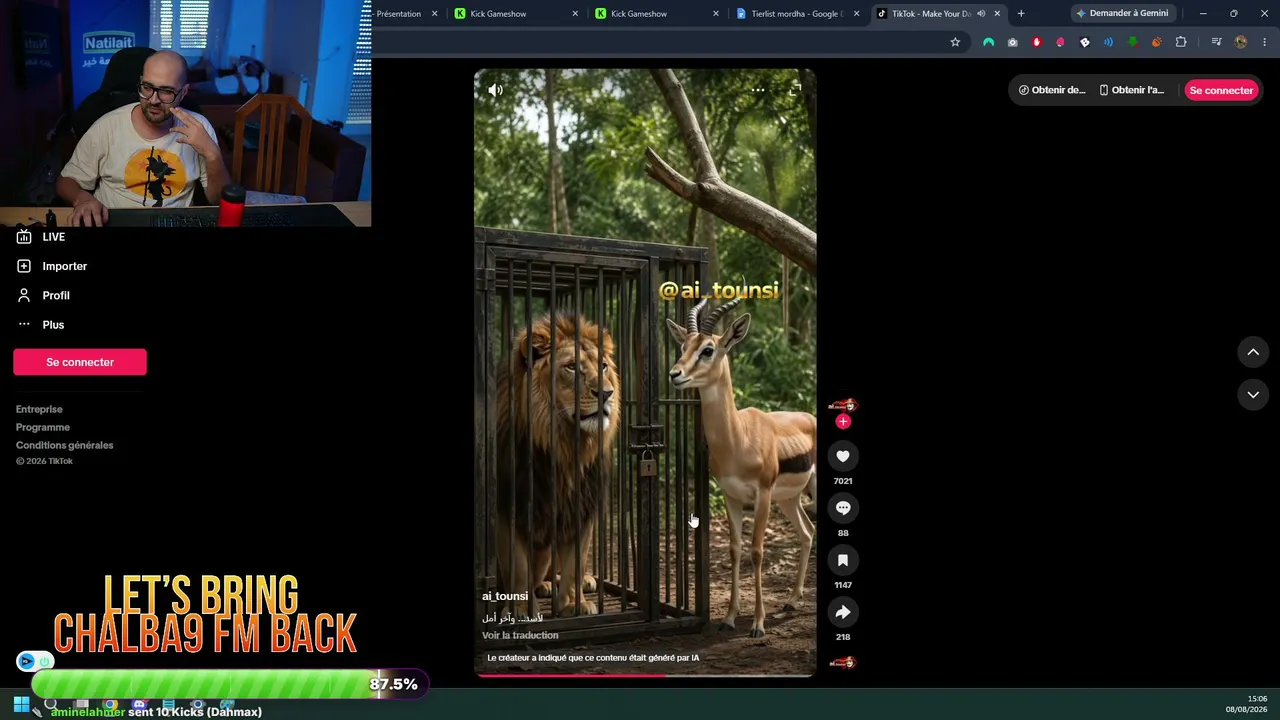Close the TikTok browser tab
This screenshot has width=1280, height=720.
997,14
